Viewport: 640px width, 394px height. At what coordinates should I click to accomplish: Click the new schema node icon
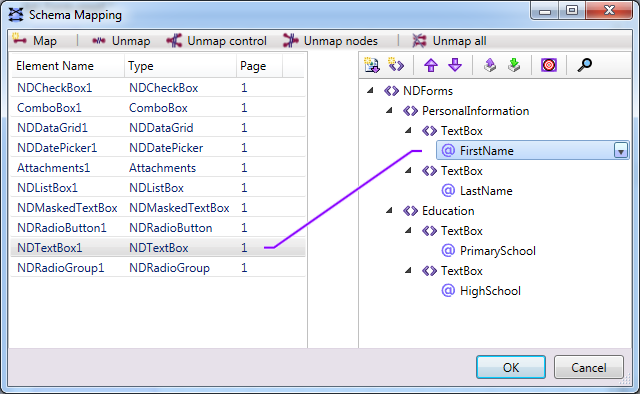point(396,65)
